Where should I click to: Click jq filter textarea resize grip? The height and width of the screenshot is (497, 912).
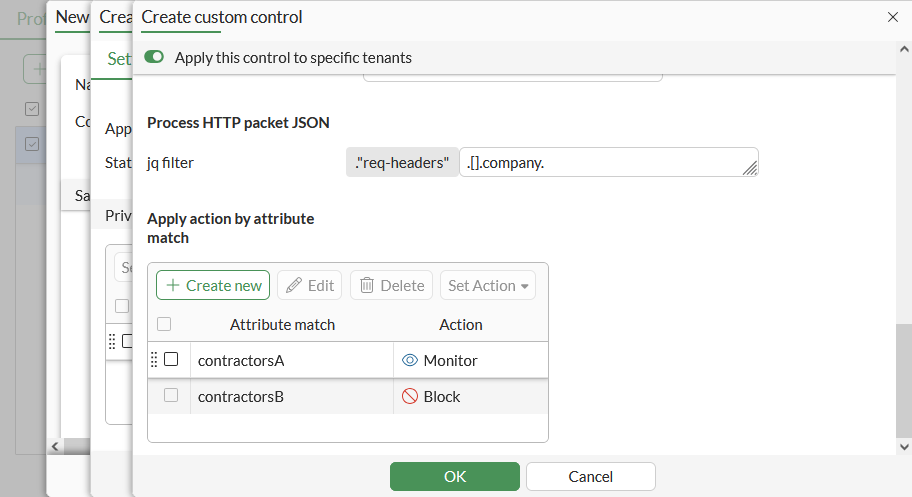(x=750, y=169)
